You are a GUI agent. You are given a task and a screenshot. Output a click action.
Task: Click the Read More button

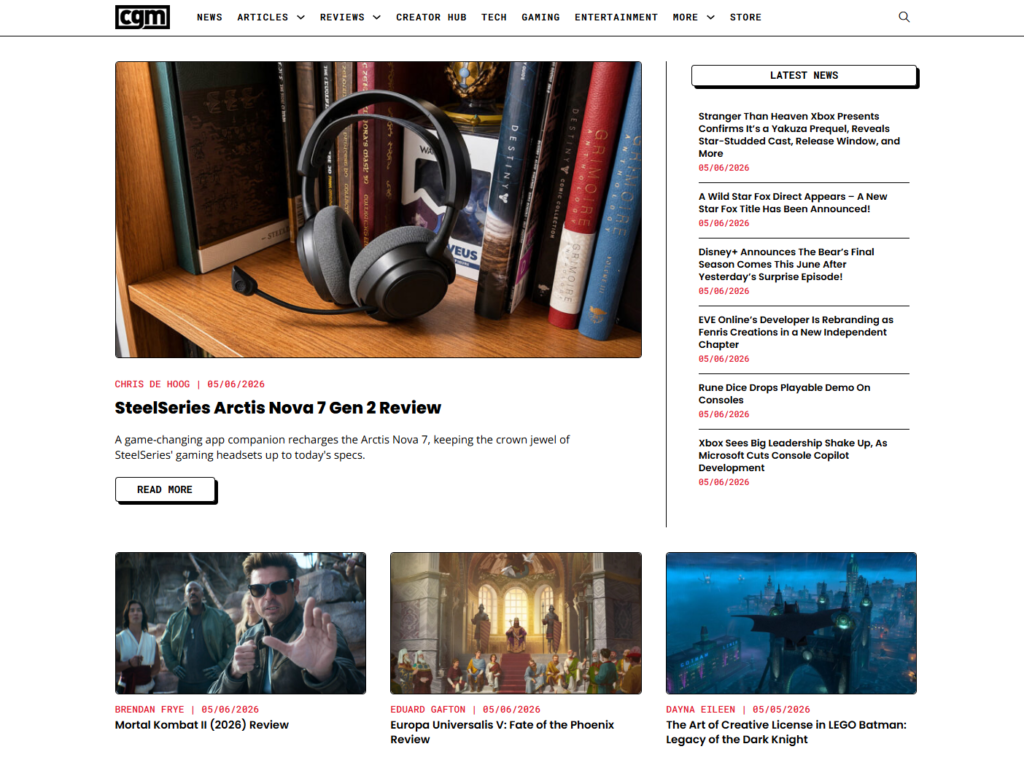click(165, 490)
